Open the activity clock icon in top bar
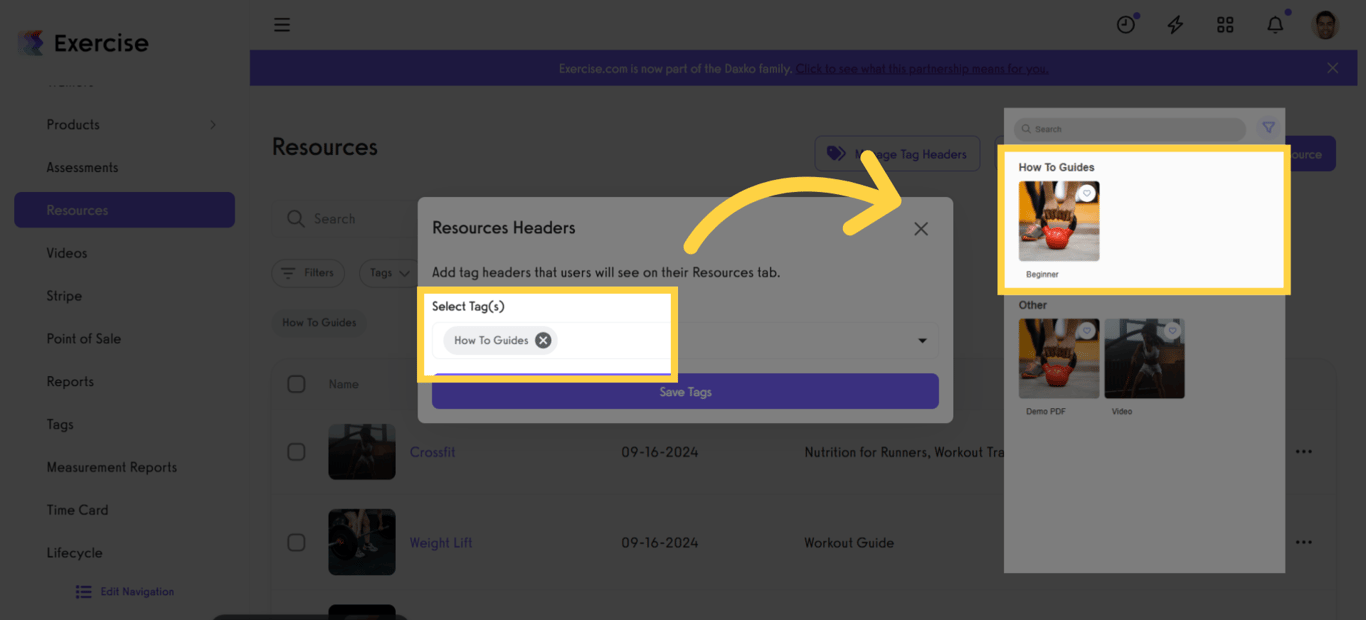 click(x=1126, y=24)
